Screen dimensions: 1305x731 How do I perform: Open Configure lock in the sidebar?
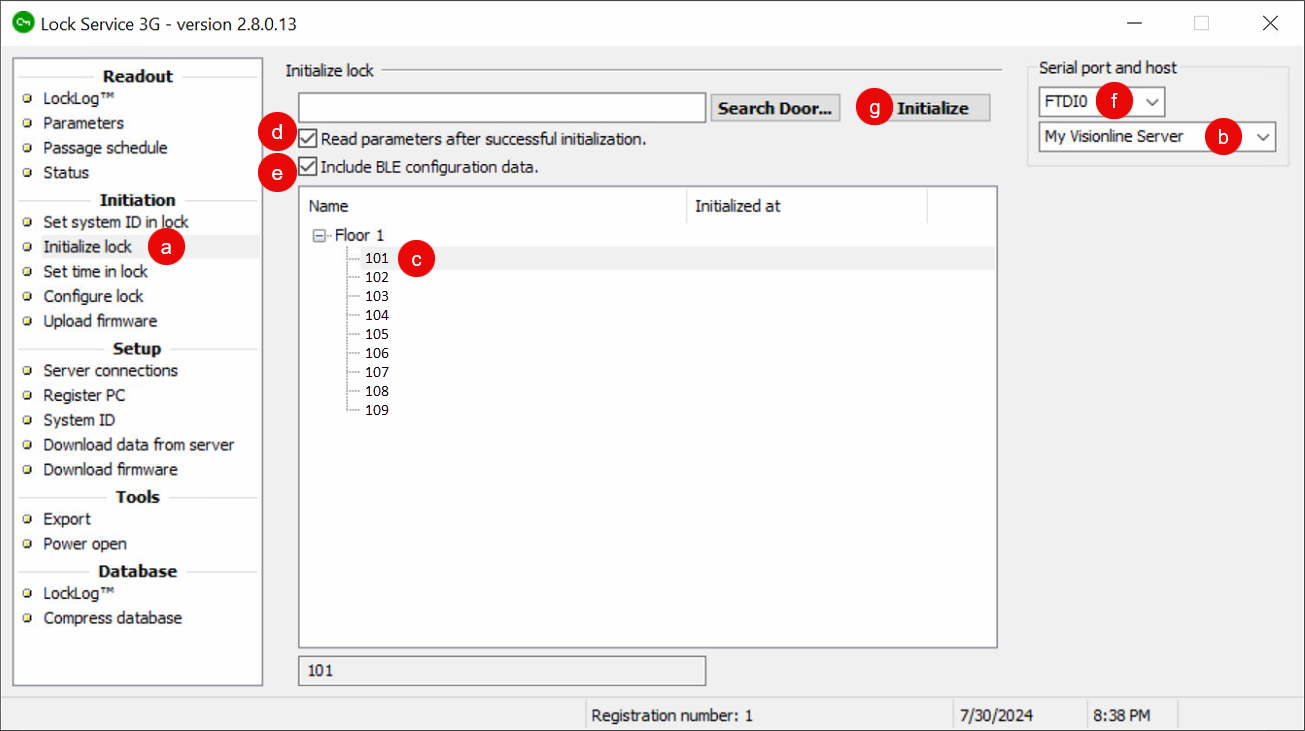[93, 296]
